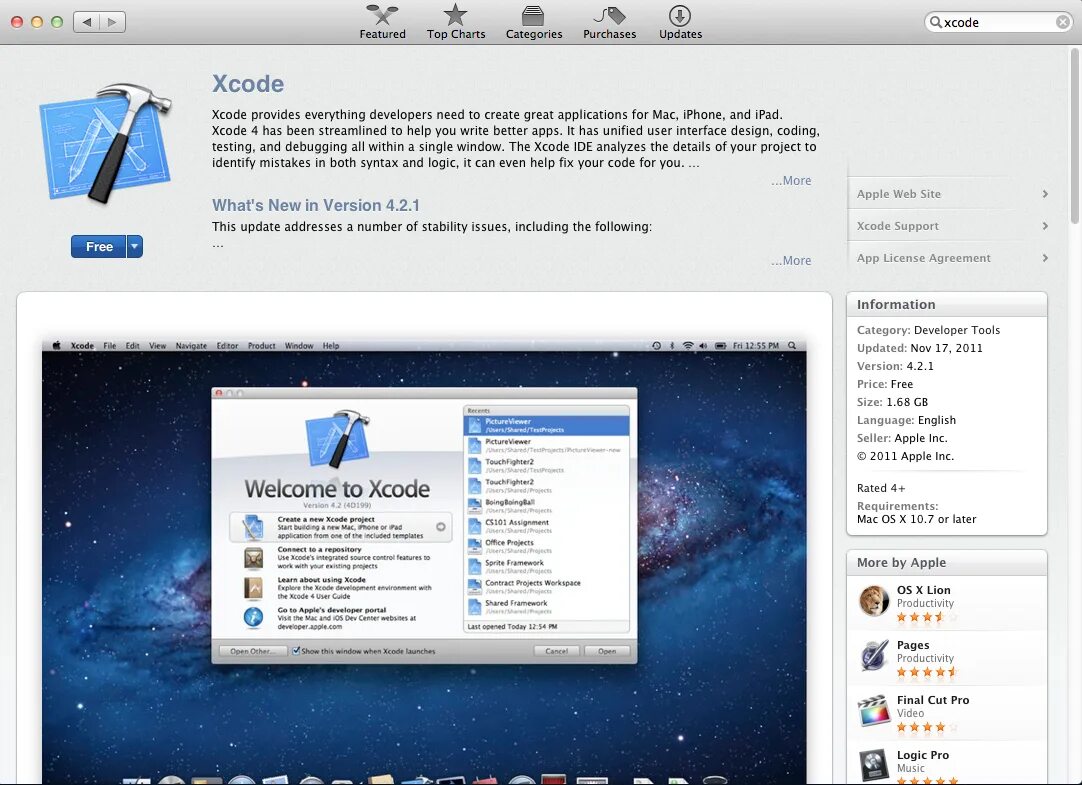Screen dimensions: 1082x785
Task: Click Product menu in the screenshot's menu bar
Action: [262, 346]
